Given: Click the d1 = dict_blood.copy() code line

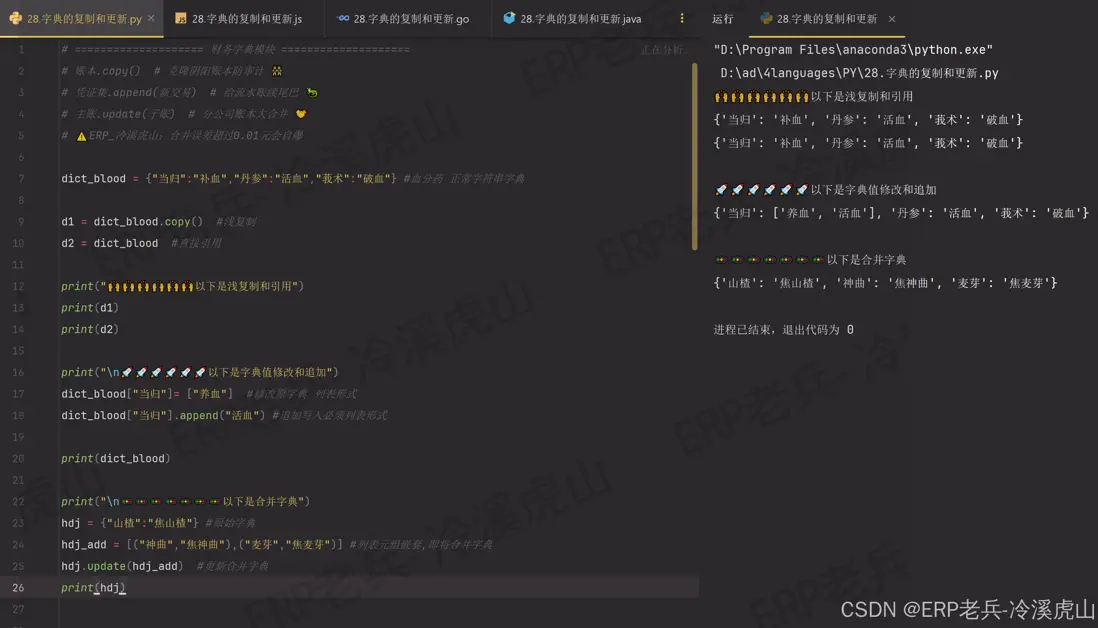Looking at the screenshot, I should (158, 222).
